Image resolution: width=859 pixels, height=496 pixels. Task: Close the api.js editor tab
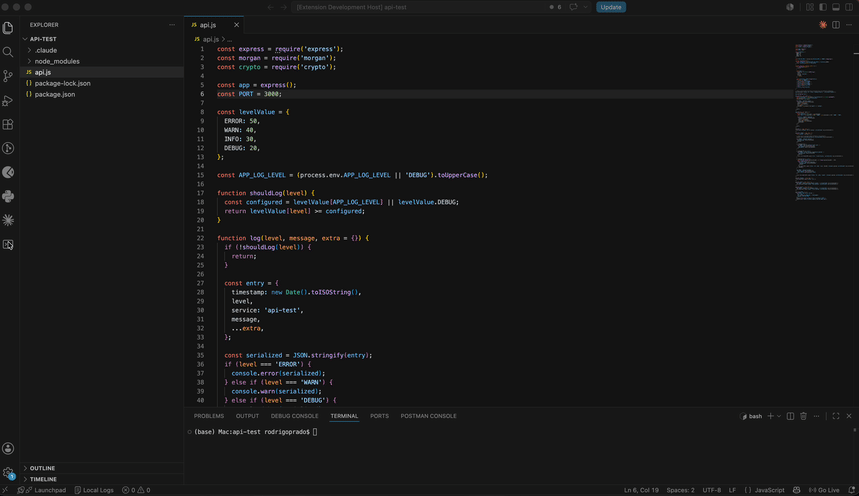tap(236, 25)
